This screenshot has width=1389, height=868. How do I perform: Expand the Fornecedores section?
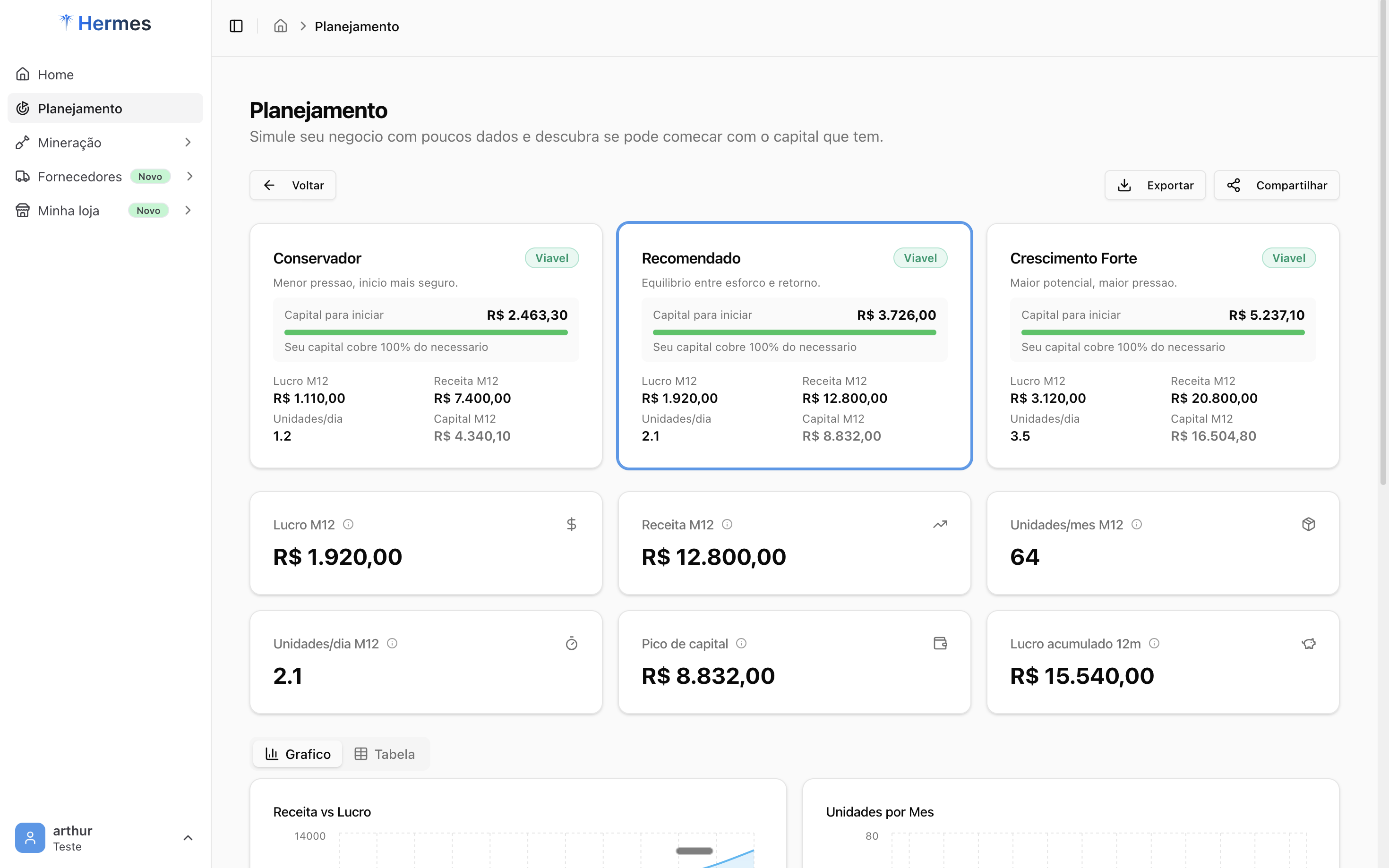click(x=190, y=176)
